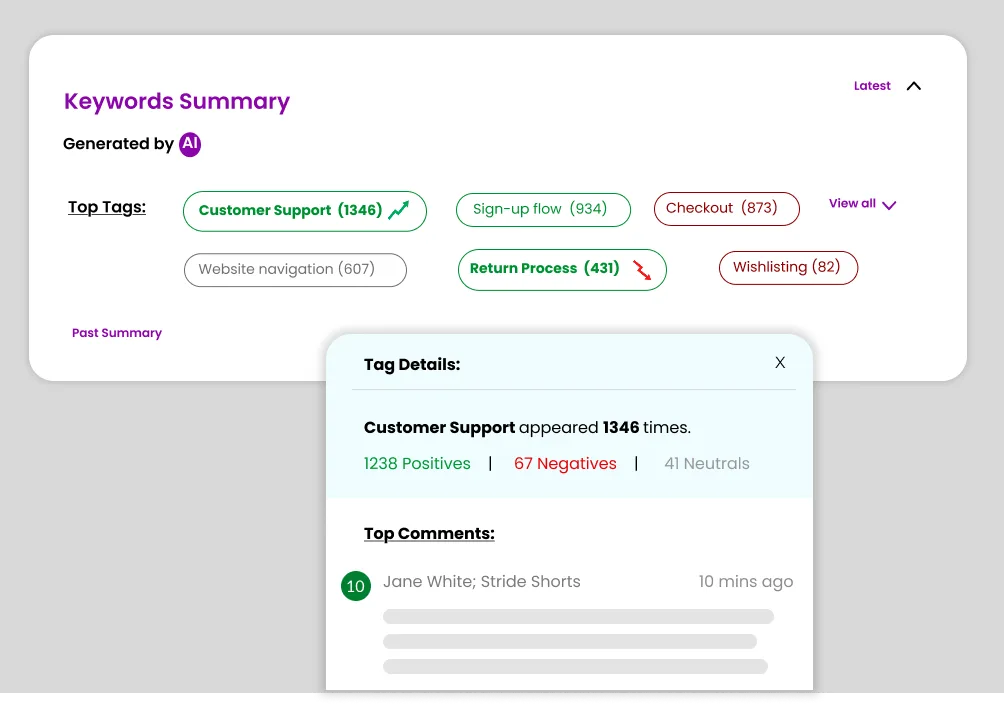1004x705 pixels.
Task: Select the Checkout tag
Action: tap(726, 208)
